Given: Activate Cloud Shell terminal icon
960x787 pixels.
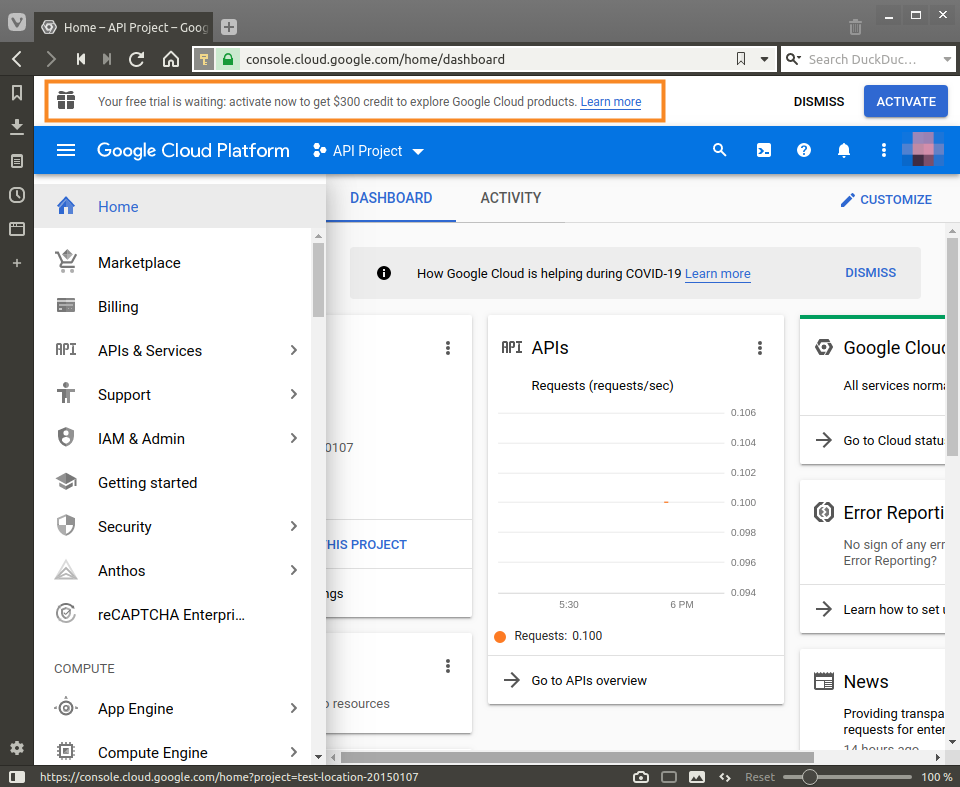Looking at the screenshot, I should point(763,150).
